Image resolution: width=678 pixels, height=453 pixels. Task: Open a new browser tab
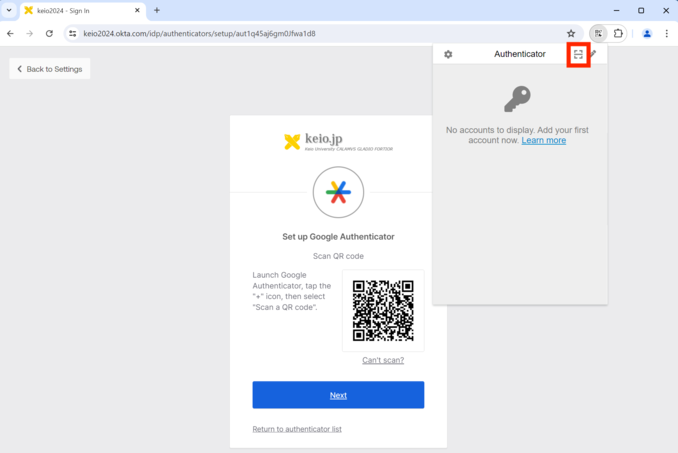pos(157,10)
